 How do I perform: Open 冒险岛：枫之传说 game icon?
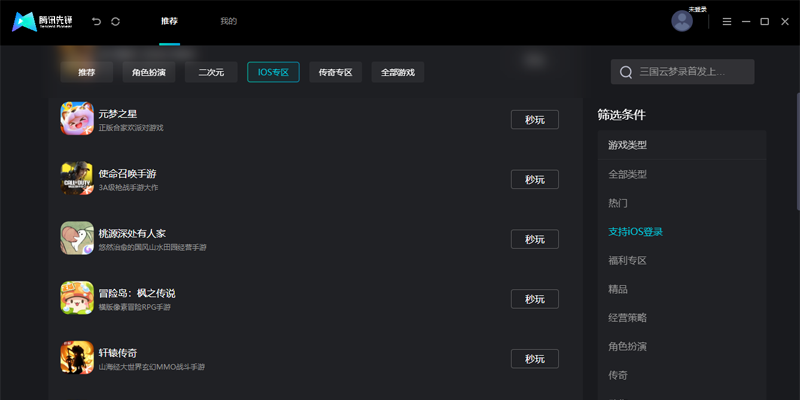(x=77, y=297)
